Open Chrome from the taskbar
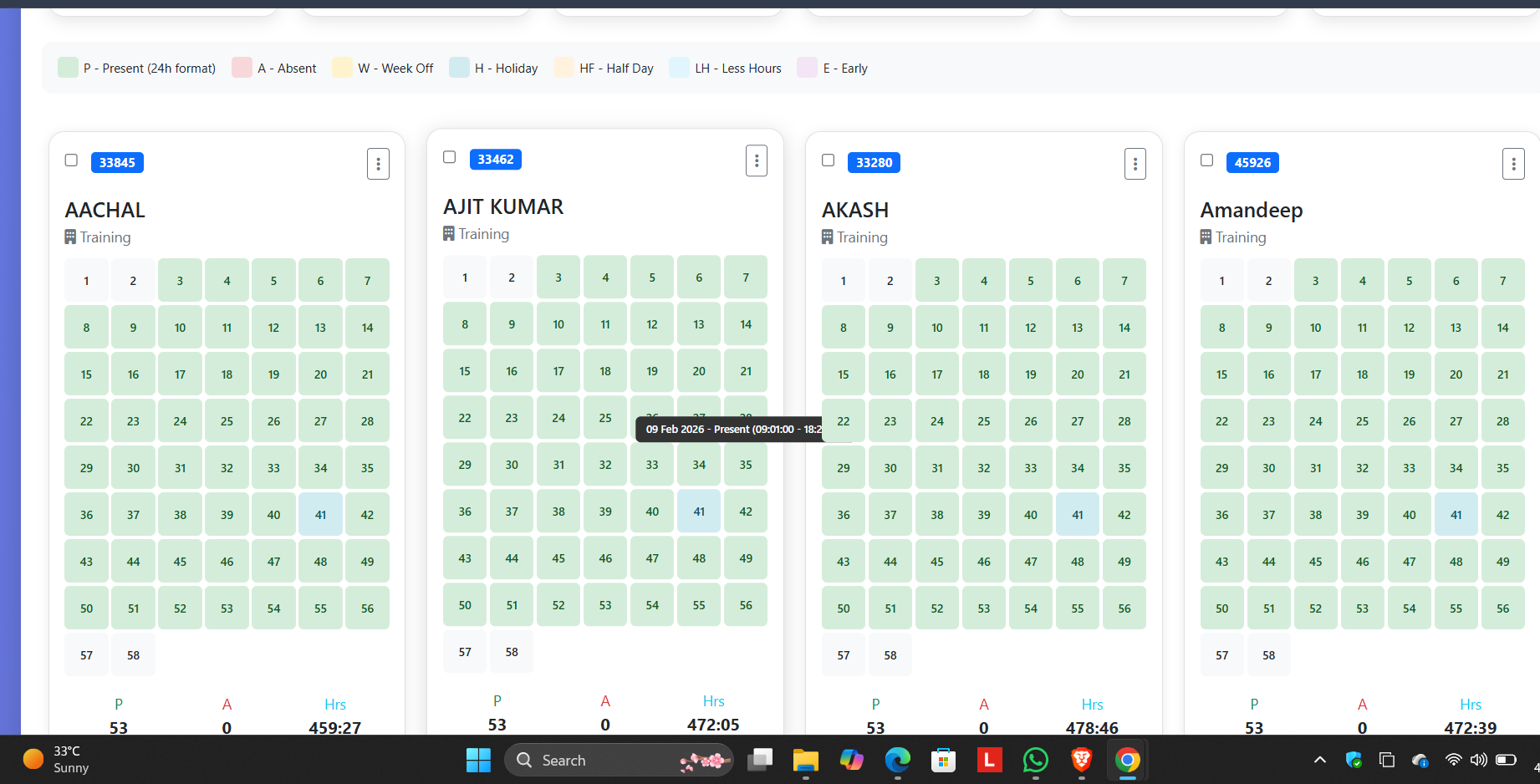 coord(1127,760)
